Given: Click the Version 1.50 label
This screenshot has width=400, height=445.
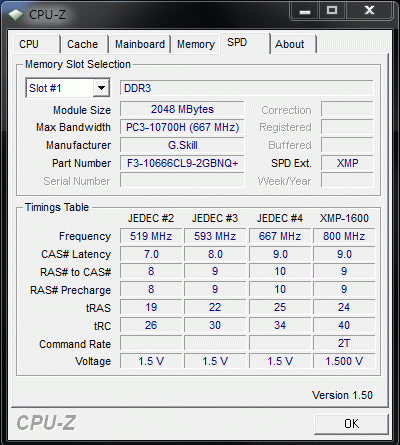Looking at the screenshot, I should click(342, 395).
